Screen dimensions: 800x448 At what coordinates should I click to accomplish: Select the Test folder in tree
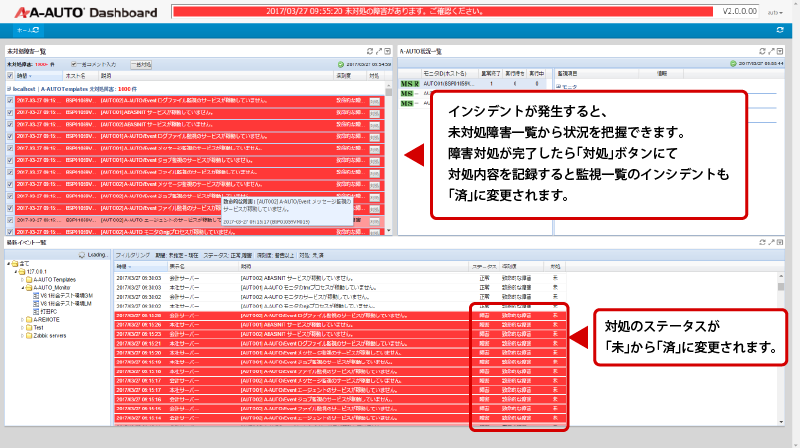[x=39, y=328]
